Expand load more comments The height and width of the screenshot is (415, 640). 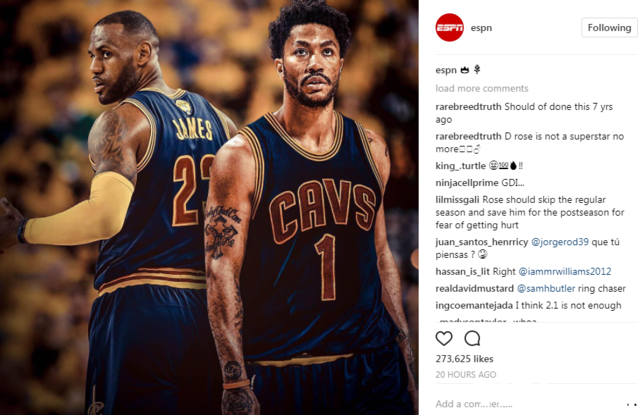tap(482, 89)
